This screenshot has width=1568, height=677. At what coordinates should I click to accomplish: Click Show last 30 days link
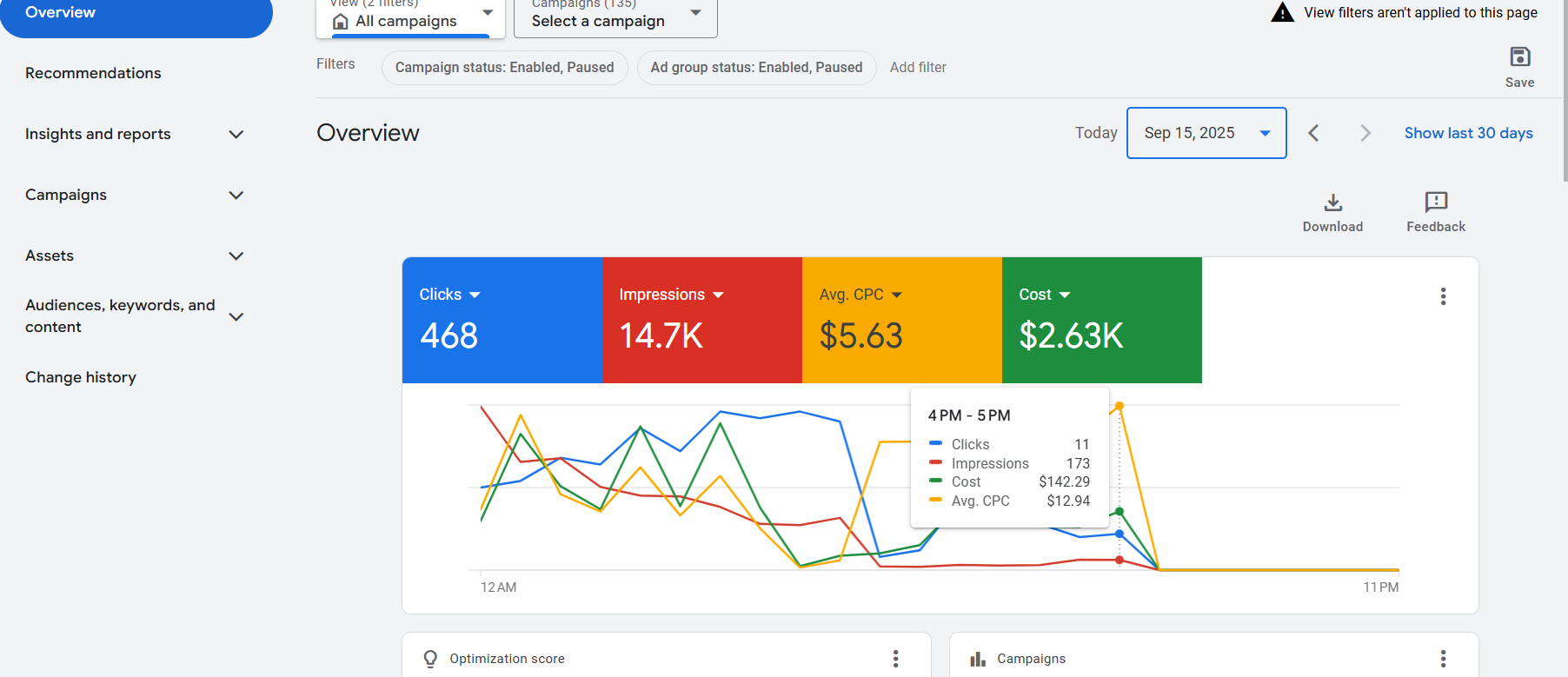tap(1469, 133)
